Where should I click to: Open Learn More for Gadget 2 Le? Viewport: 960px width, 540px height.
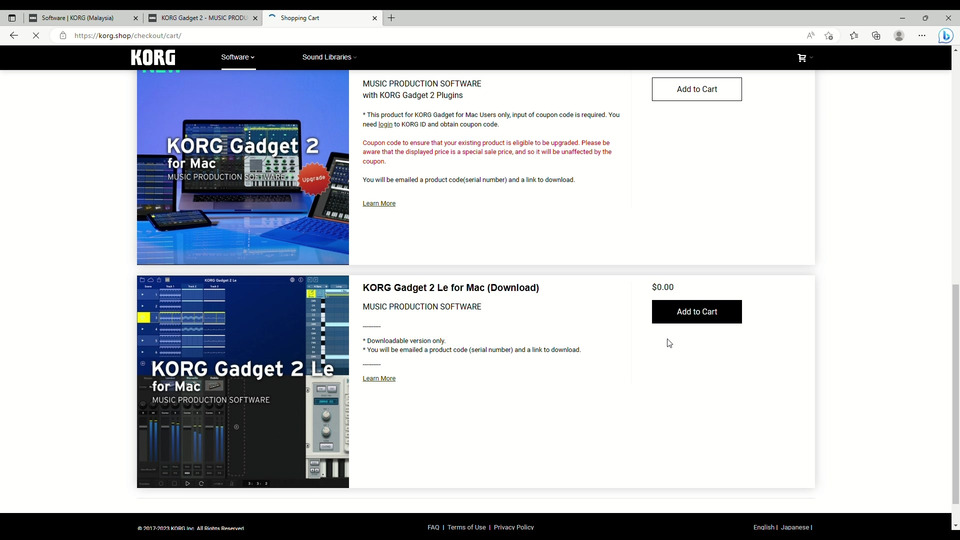379,378
